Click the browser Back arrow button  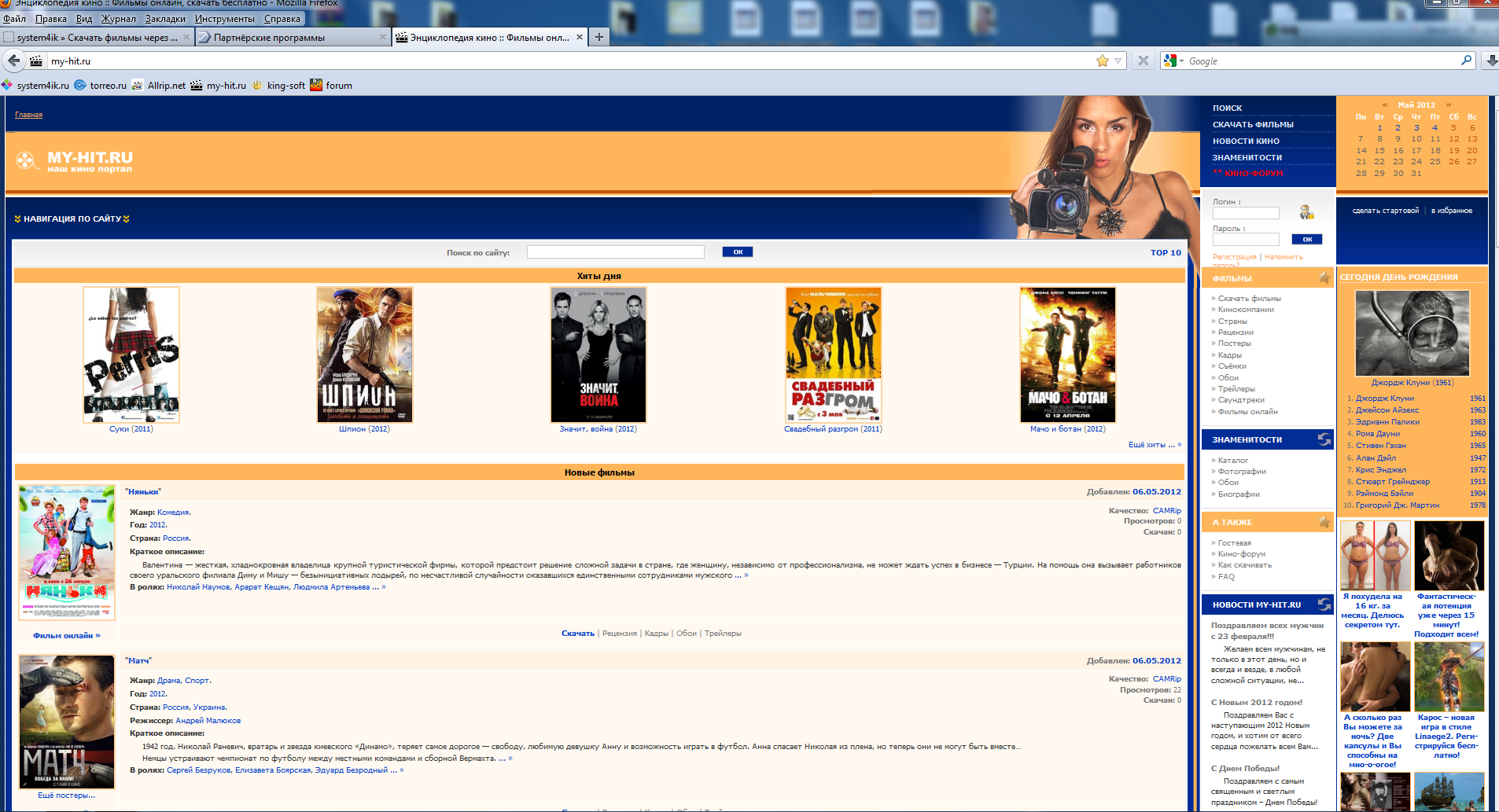[14, 61]
